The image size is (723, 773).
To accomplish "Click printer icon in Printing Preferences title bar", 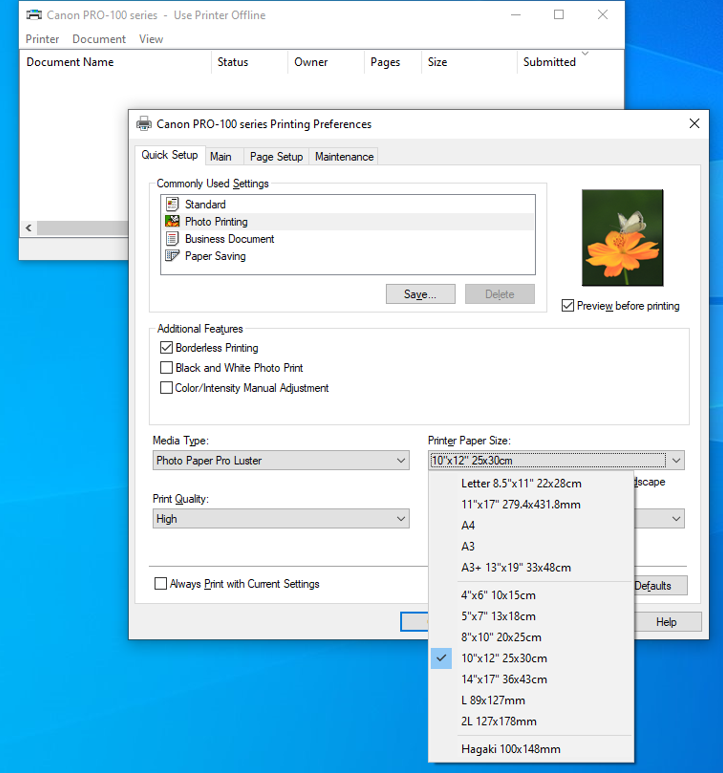I will (x=144, y=124).
